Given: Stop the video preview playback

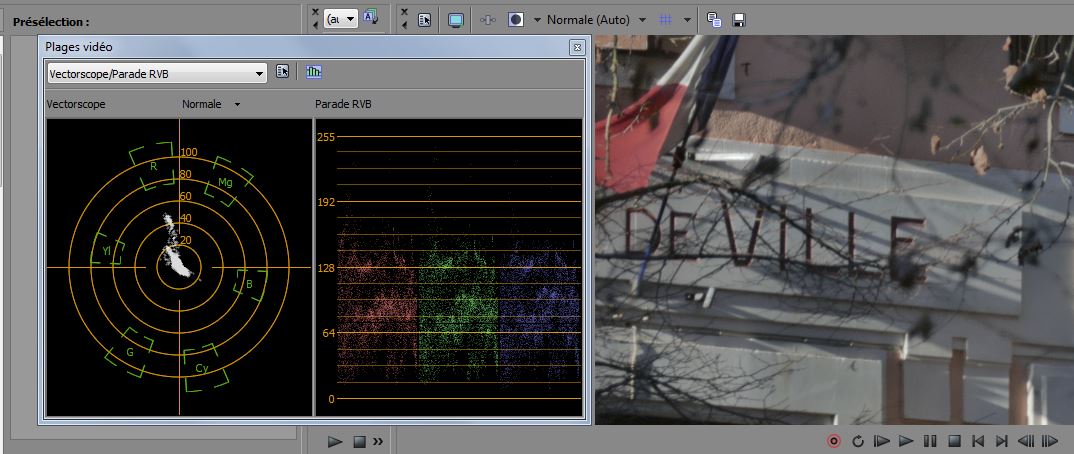Looking at the screenshot, I should tap(954, 440).
